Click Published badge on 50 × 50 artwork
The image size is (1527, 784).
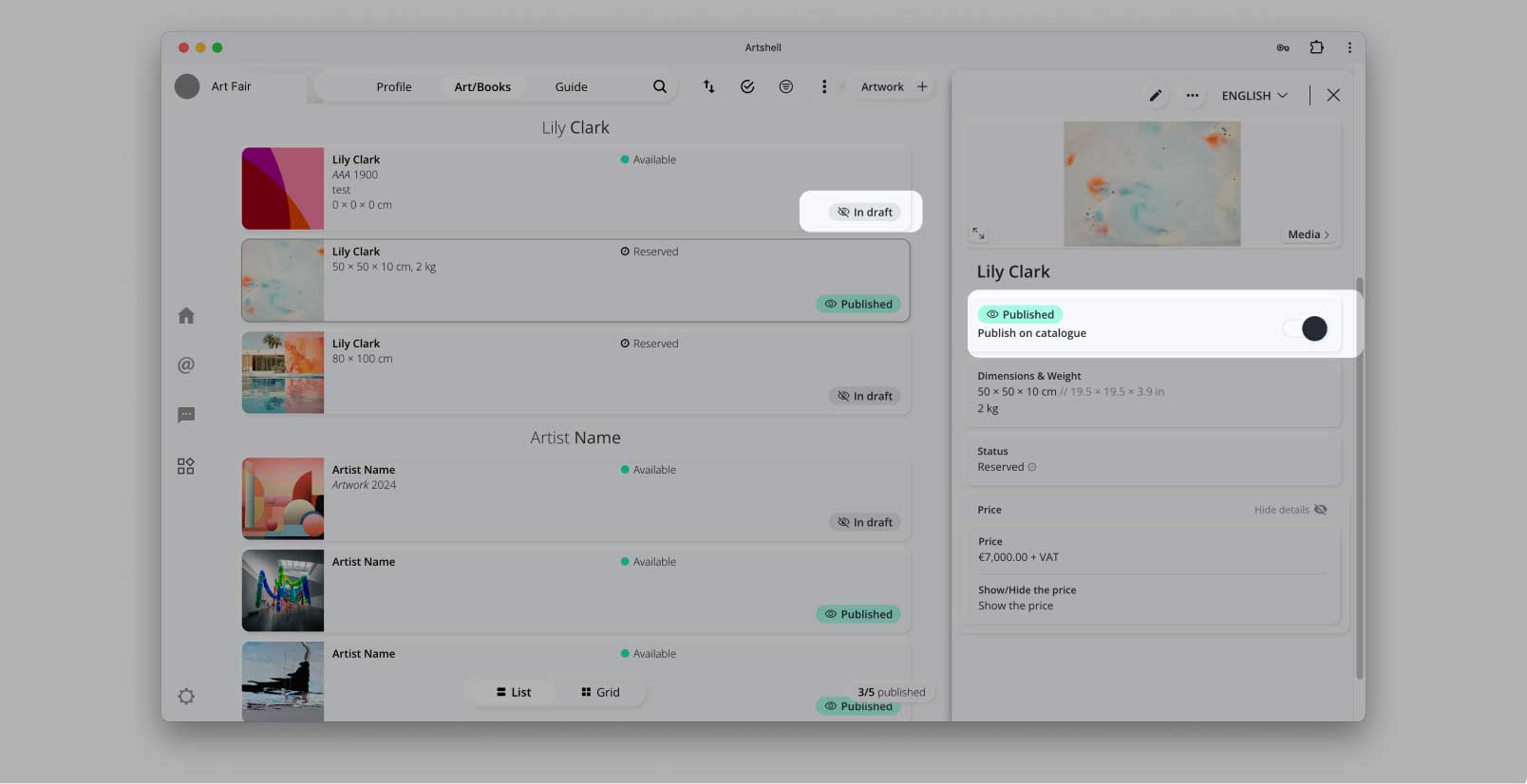pyautogui.click(x=858, y=304)
